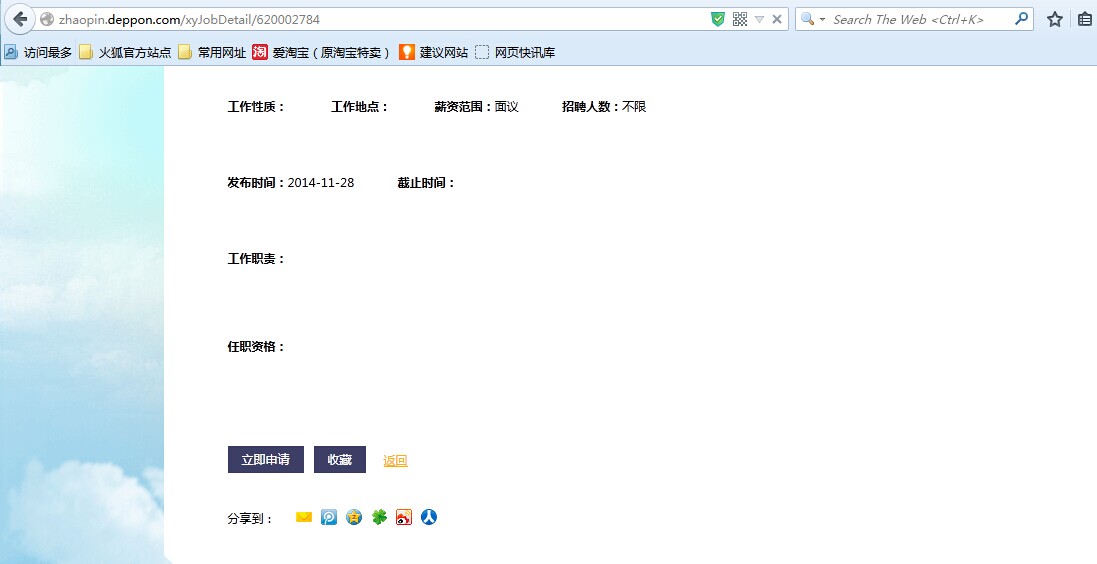Share to Sina Weibo red icon
The height and width of the screenshot is (564, 1097).
[x=404, y=517]
